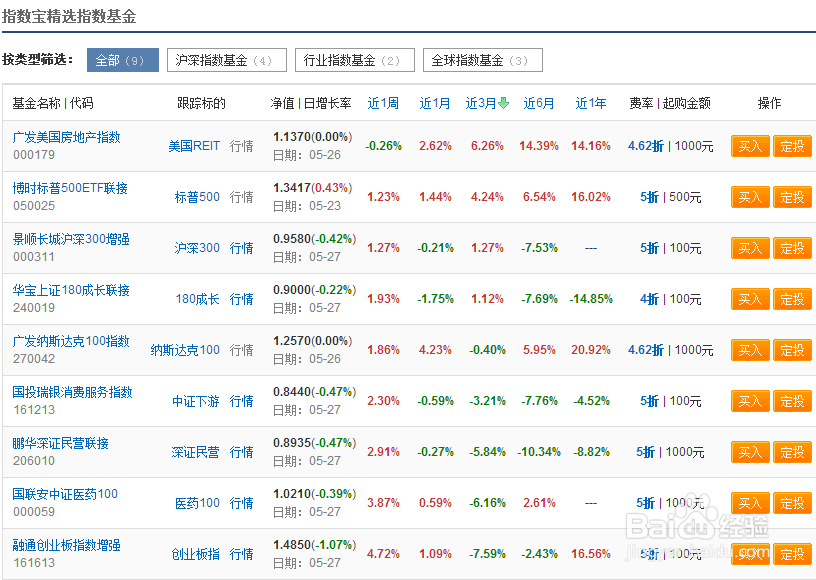
Task: Open fund 国联安中证医药100
Action: [65, 494]
